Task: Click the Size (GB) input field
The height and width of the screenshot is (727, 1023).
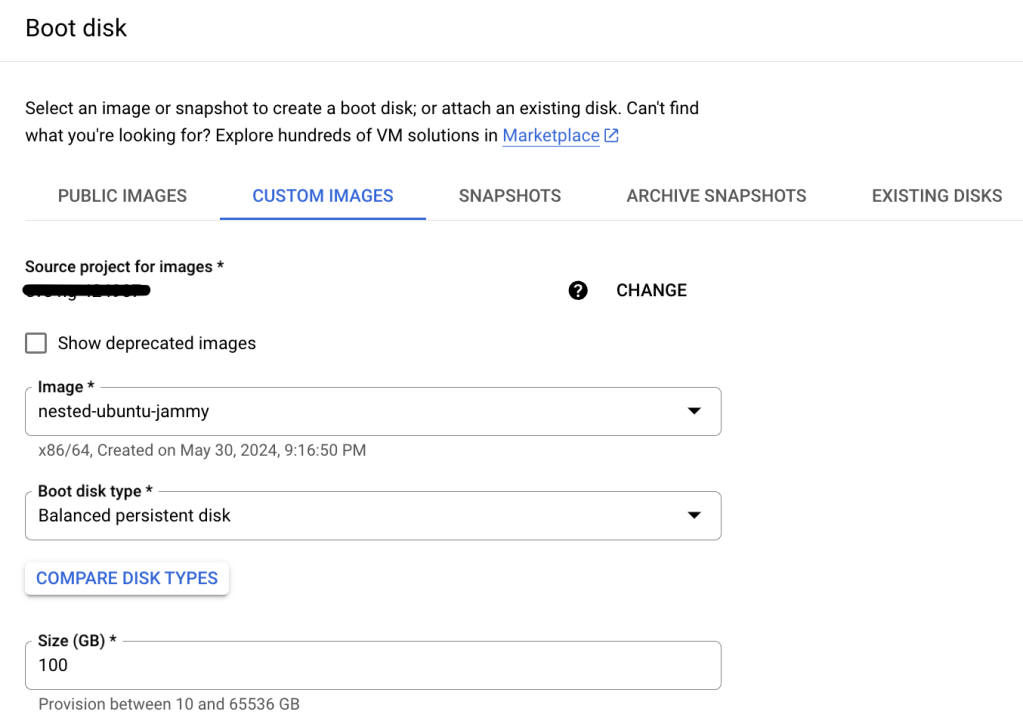Action: pyautogui.click(x=372, y=665)
